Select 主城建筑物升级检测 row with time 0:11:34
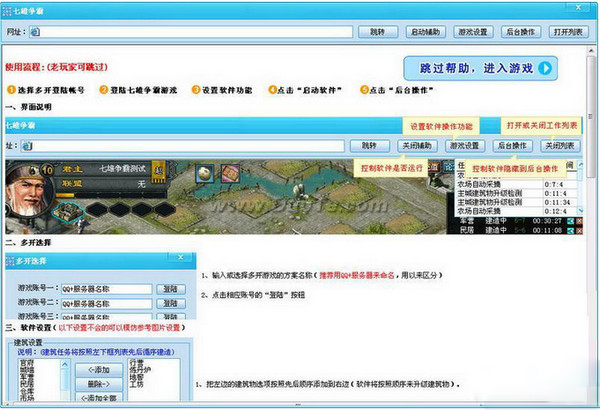This screenshot has height=410, width=600. coord(517,202)
